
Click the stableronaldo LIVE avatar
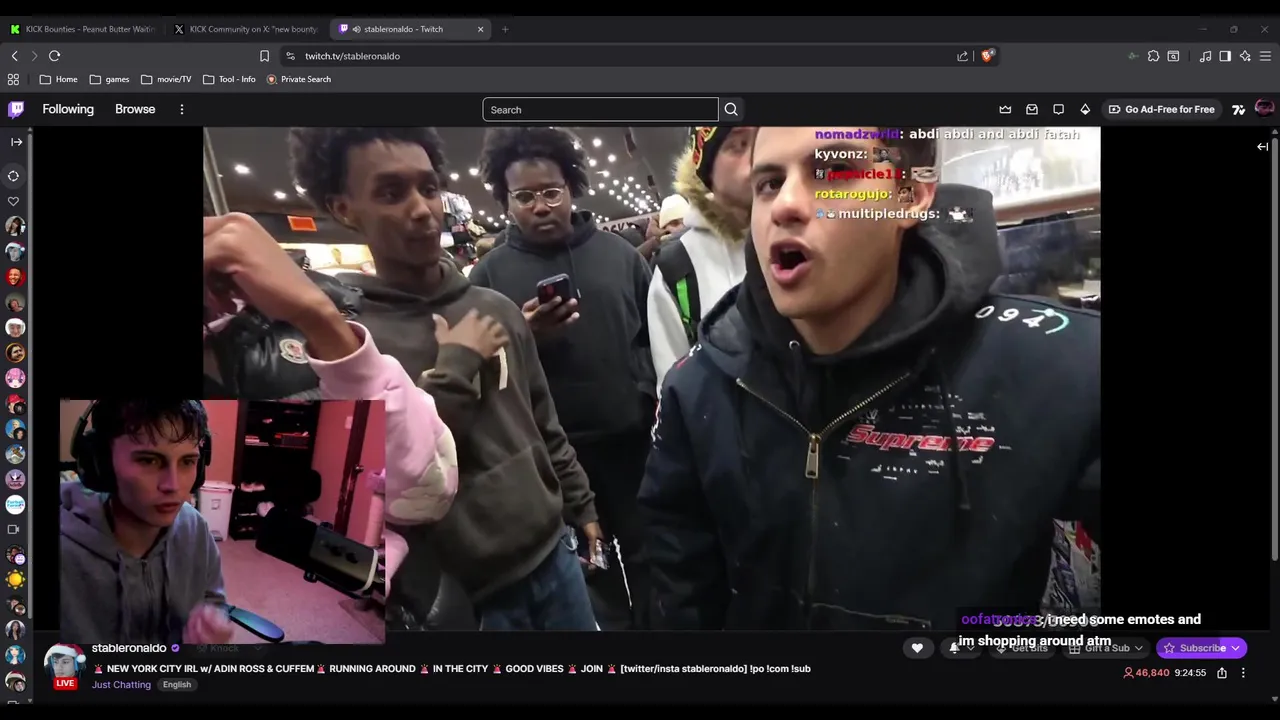[64, 664]
